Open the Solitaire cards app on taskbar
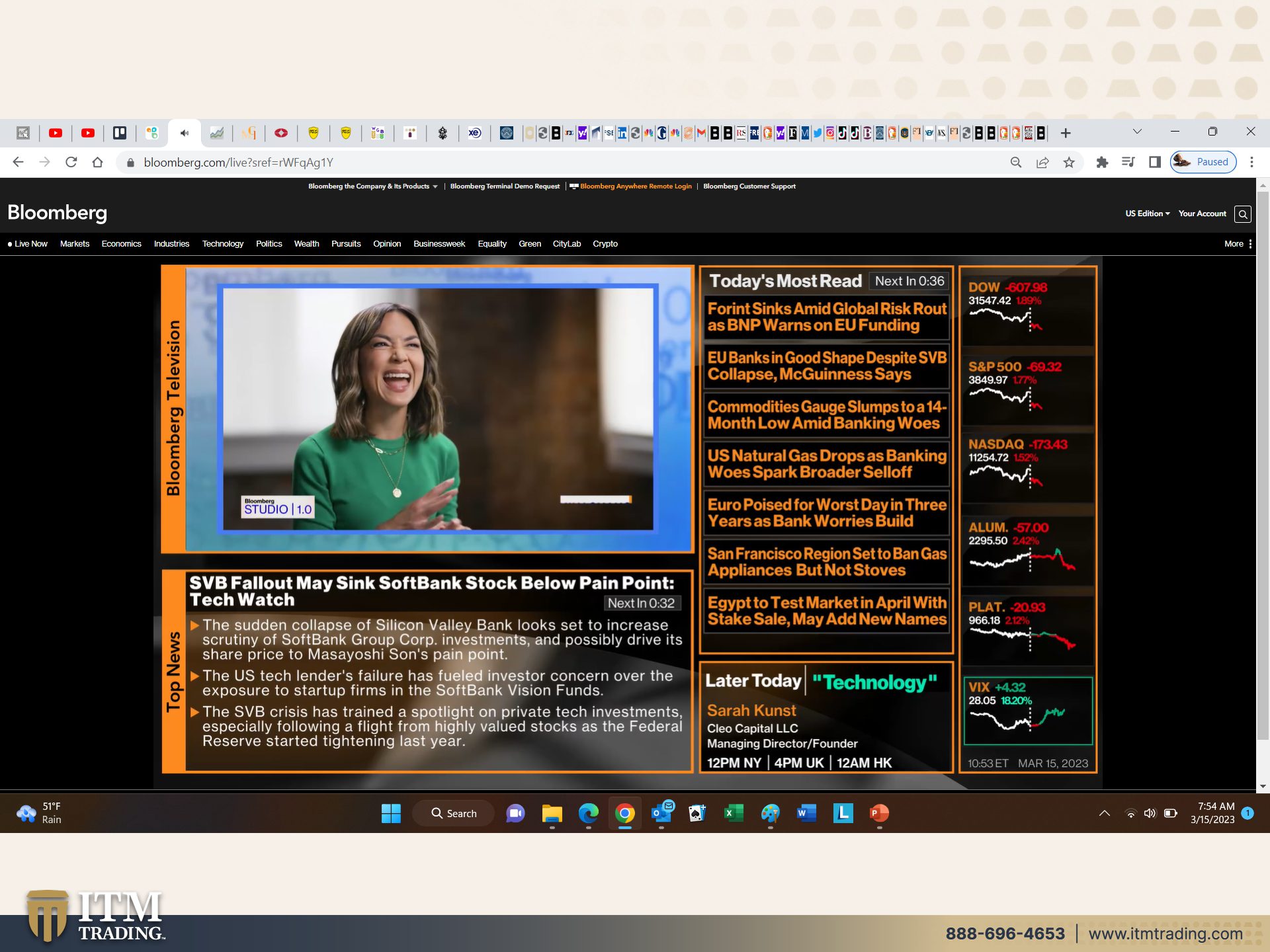 coord(697,813)
